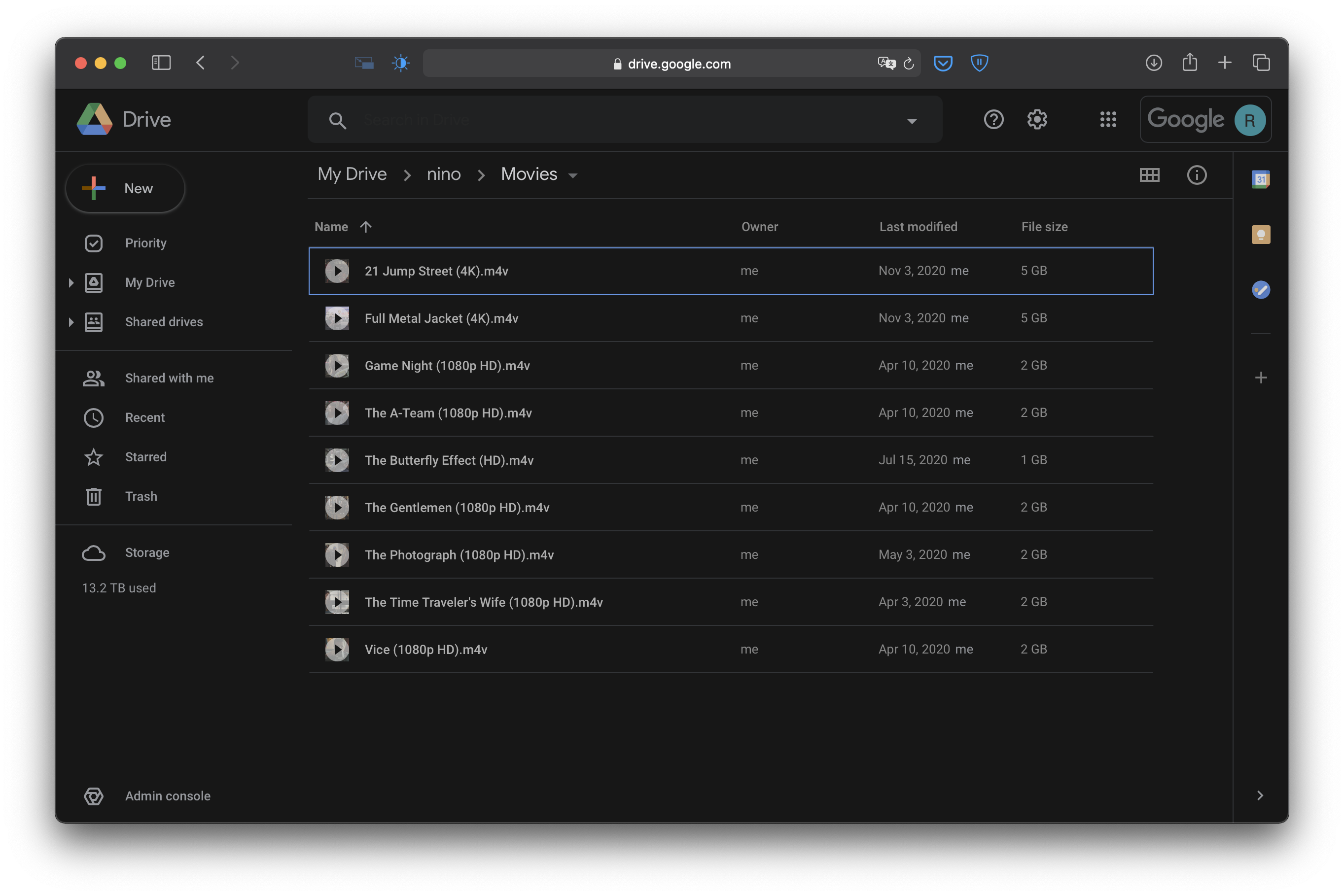Open search options dropdown arrow
The image size is (1344, 896).
click(912, 121)
